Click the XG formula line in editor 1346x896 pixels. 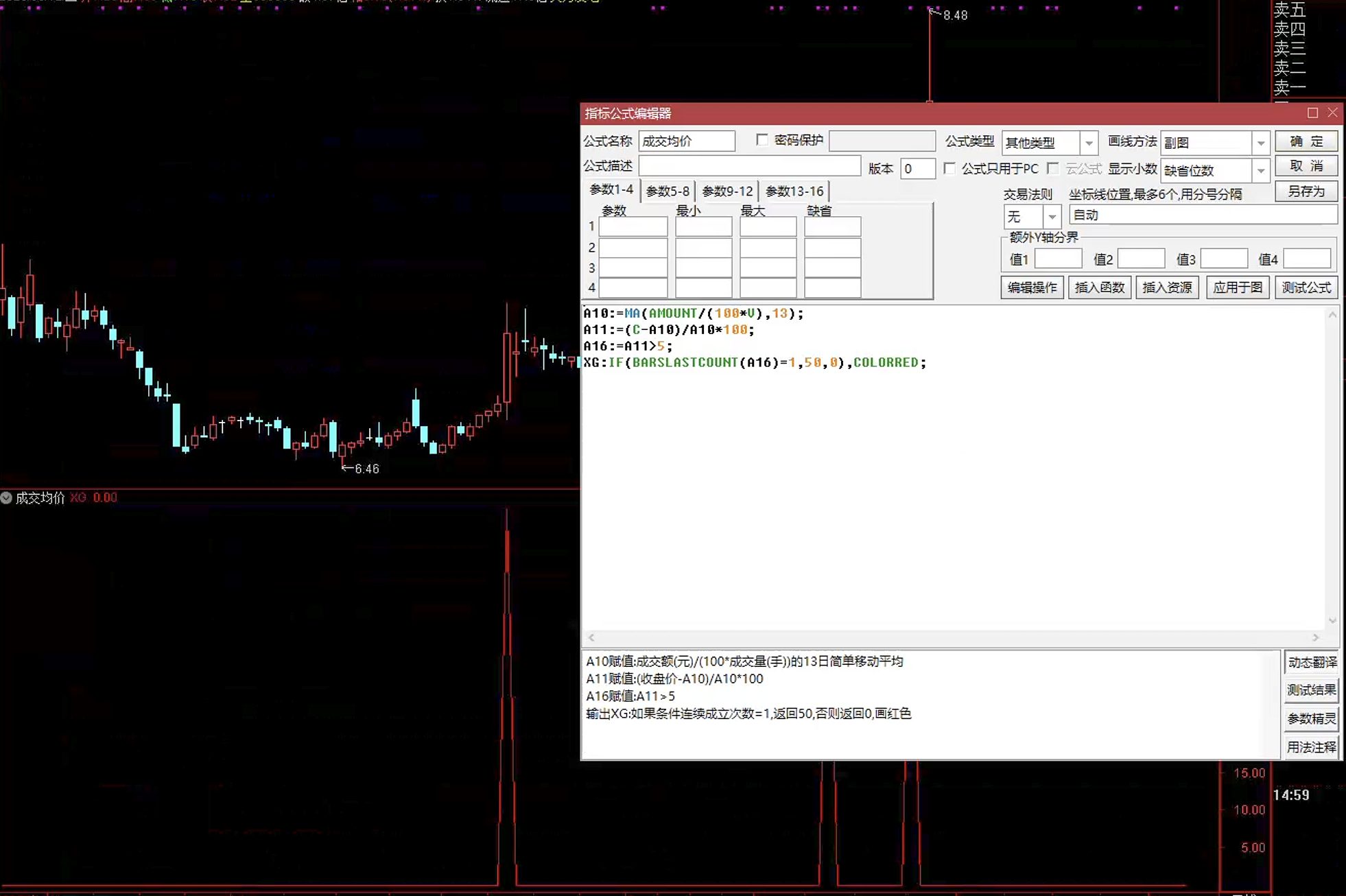point(755,362)
